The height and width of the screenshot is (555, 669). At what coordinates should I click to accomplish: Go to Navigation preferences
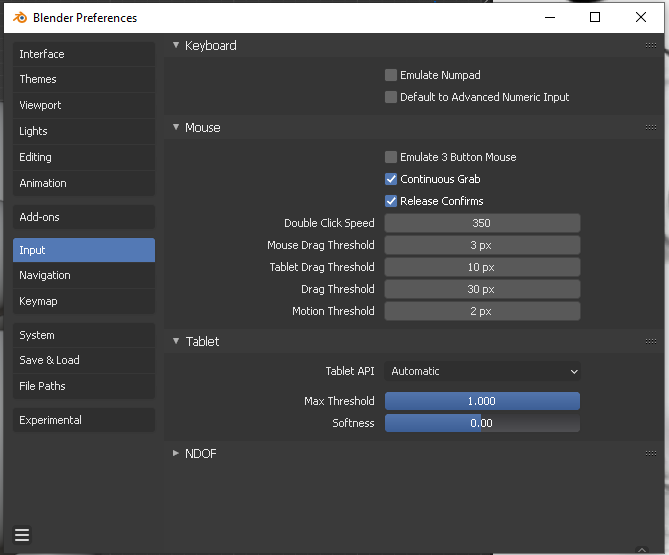click(84, 275)
